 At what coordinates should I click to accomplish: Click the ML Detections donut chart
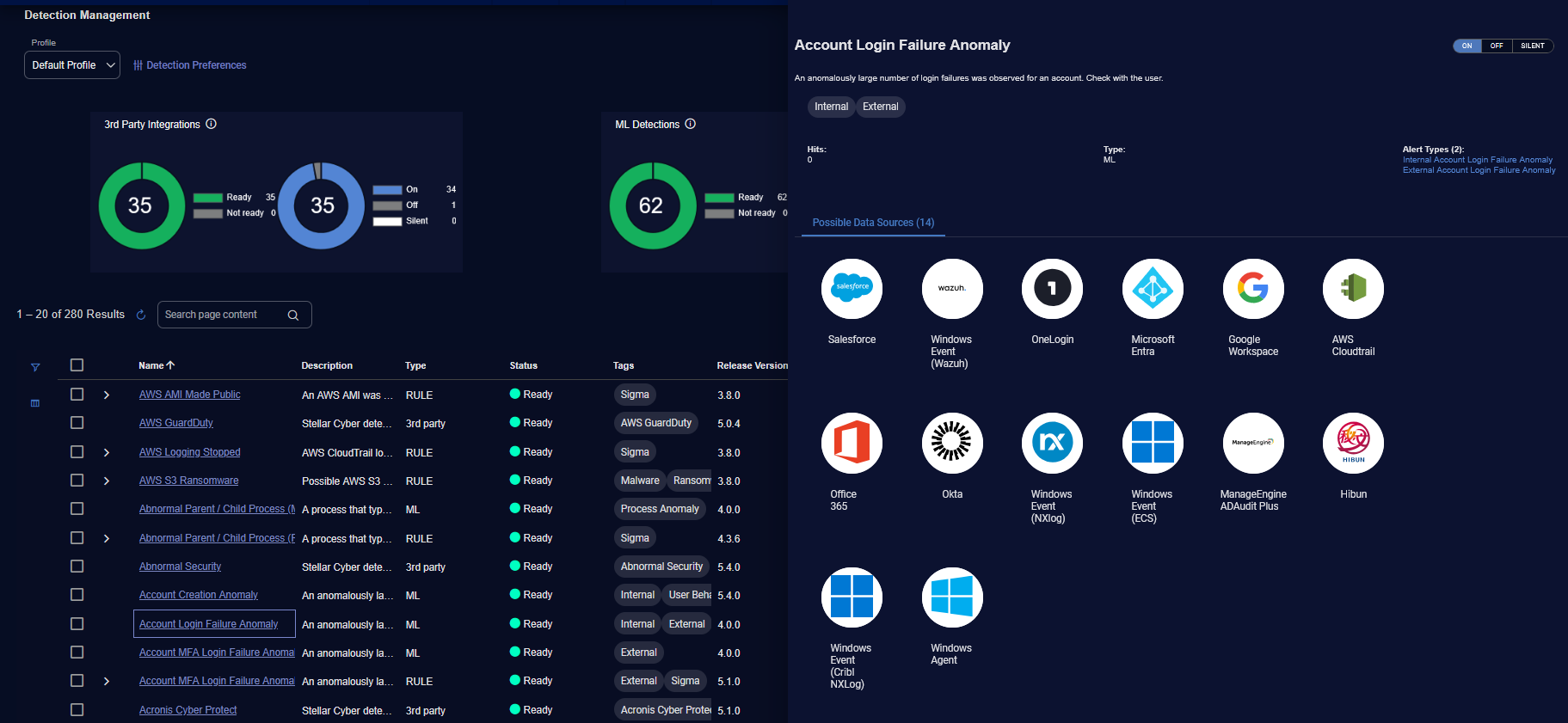652,205
